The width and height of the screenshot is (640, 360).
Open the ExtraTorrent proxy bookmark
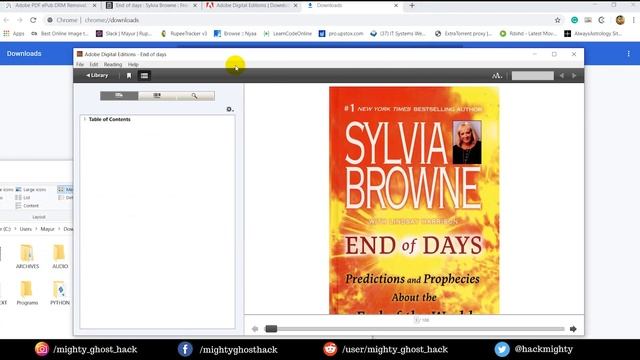coord(463,33)
